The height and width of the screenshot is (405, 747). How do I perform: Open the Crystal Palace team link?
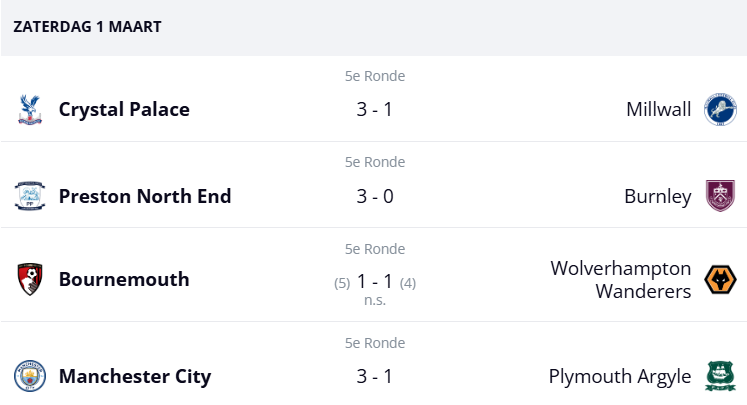coord(124,109)
